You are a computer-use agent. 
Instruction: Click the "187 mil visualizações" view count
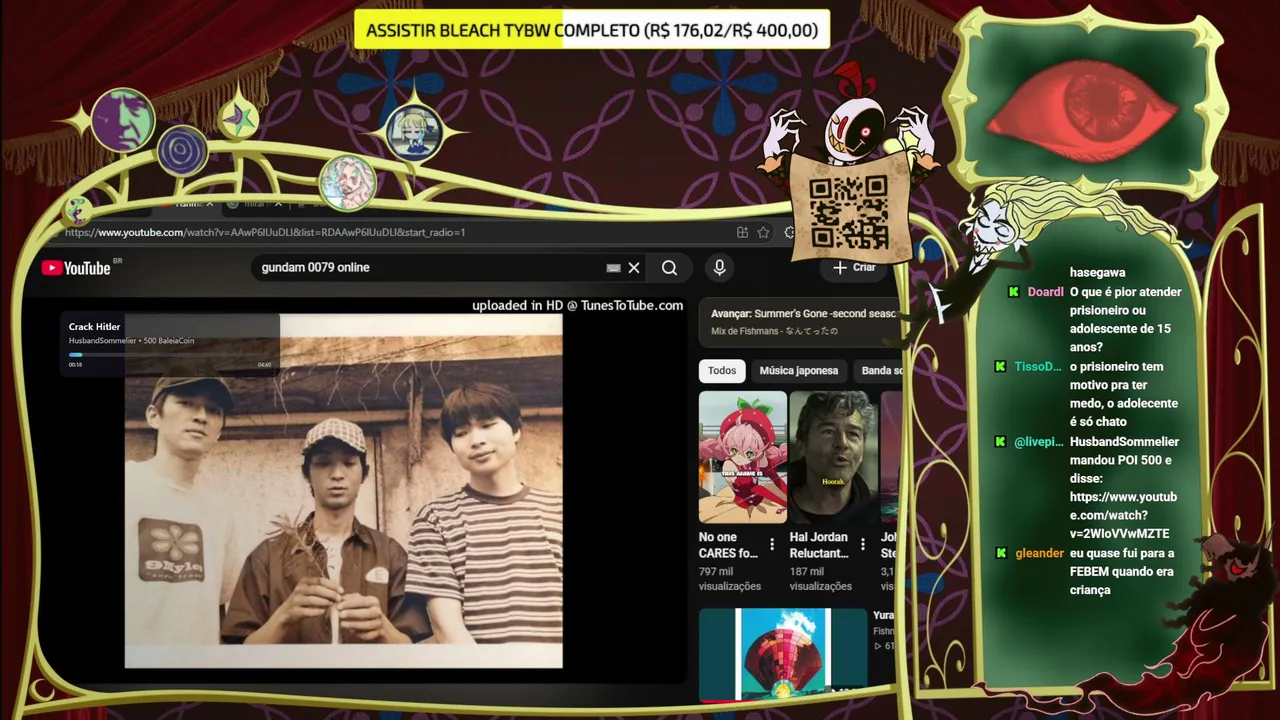coord(821,579)
